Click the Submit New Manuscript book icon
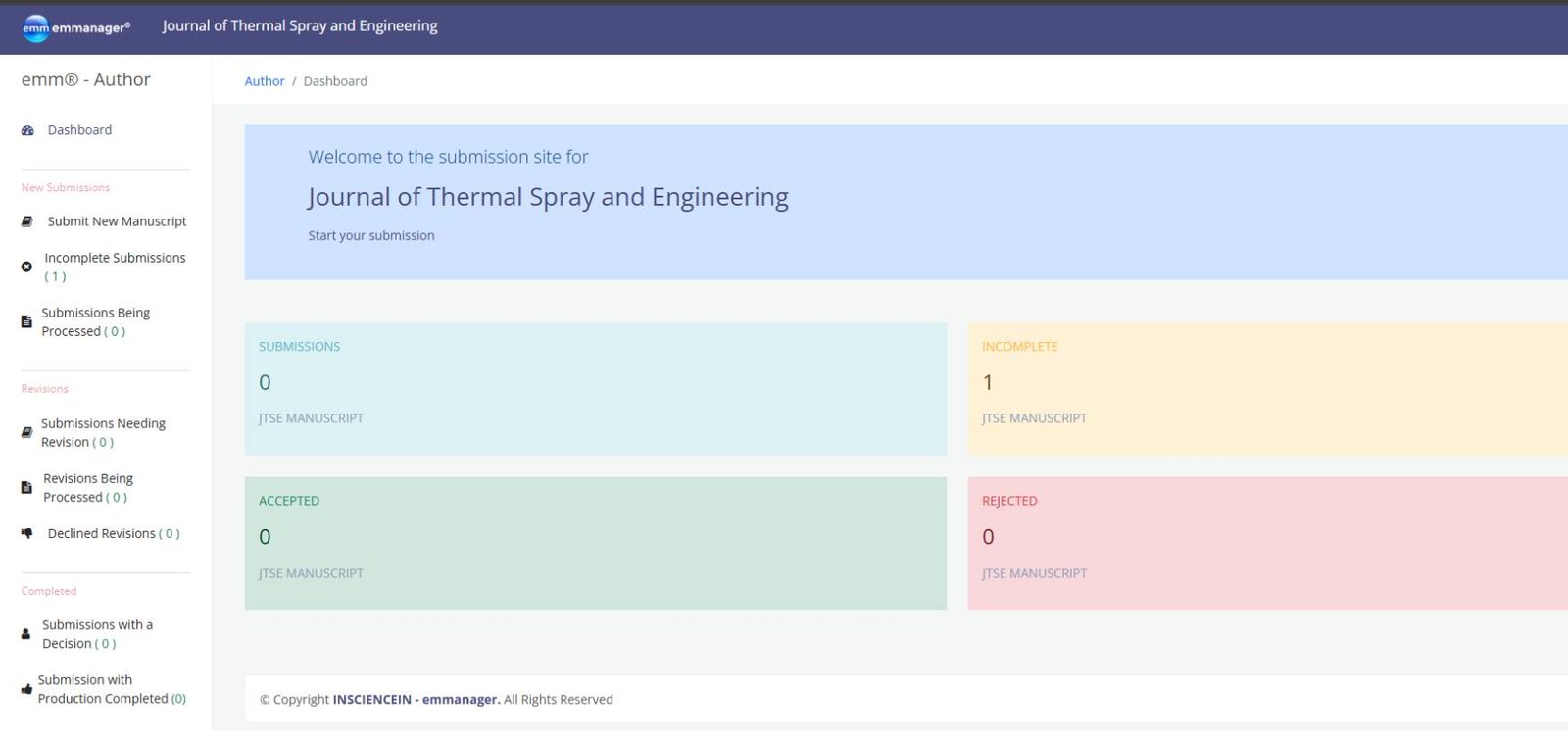 coord(27,221)
